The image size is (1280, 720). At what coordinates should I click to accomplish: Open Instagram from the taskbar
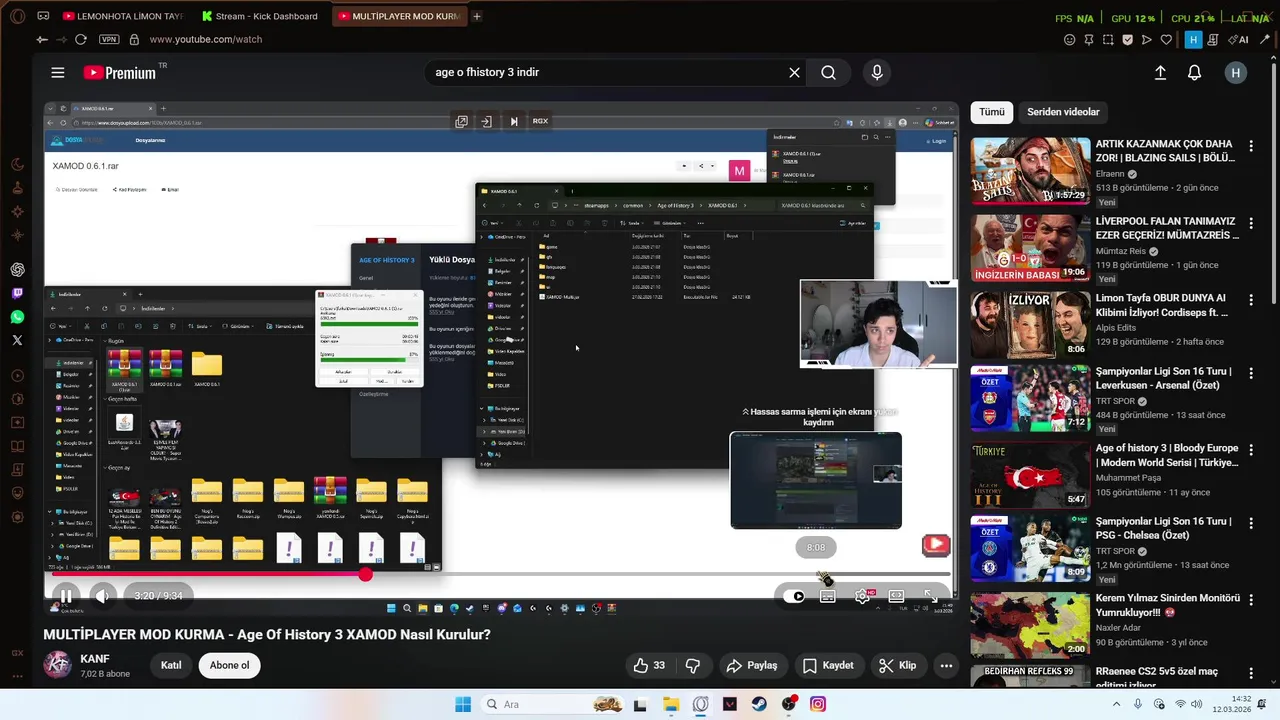pyautogui.click(x=818, y=704)
